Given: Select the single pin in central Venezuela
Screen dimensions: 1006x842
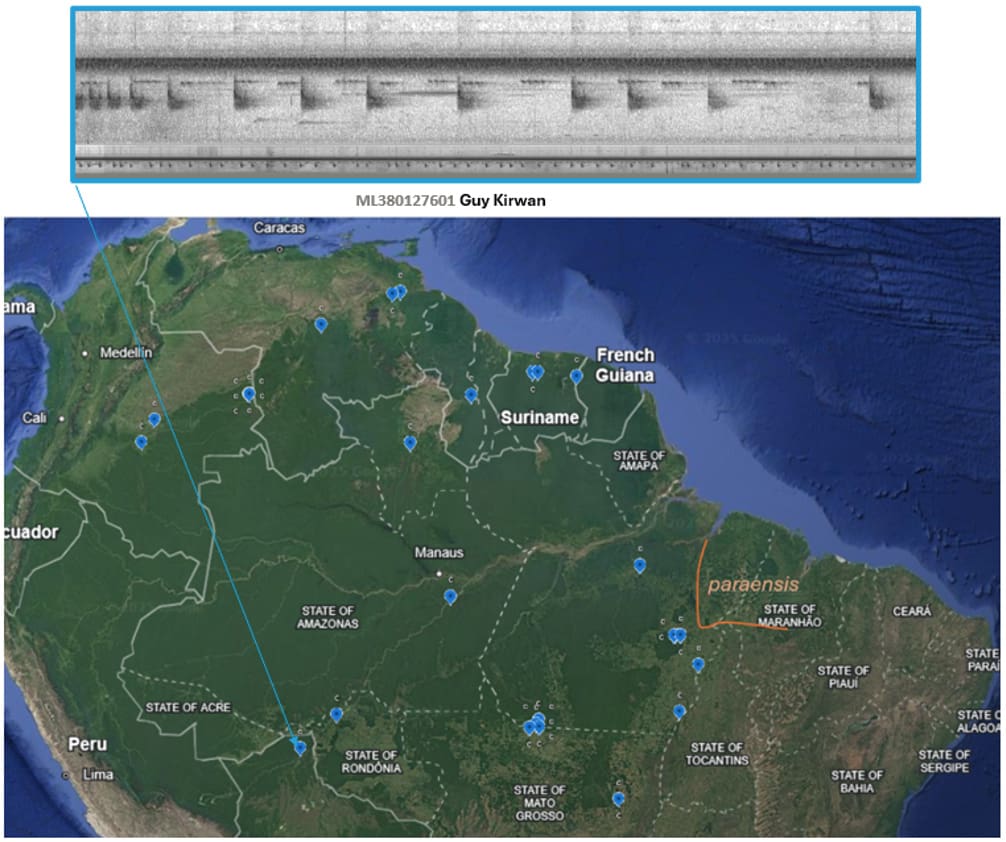Looking at the screenshot, I should pyautogui.click(x=321, y=324).
